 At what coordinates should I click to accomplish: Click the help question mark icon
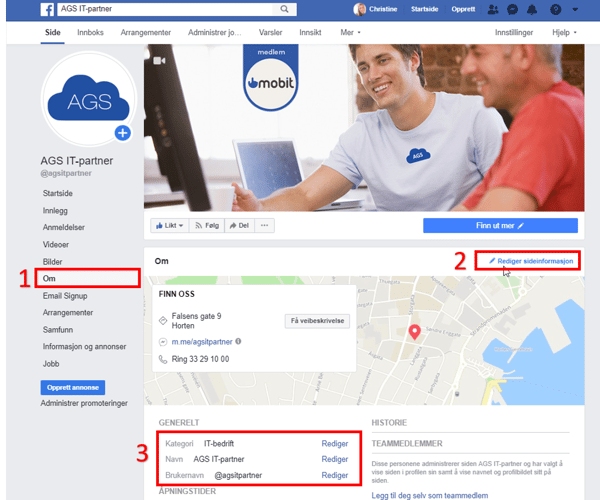pos(556,9)
